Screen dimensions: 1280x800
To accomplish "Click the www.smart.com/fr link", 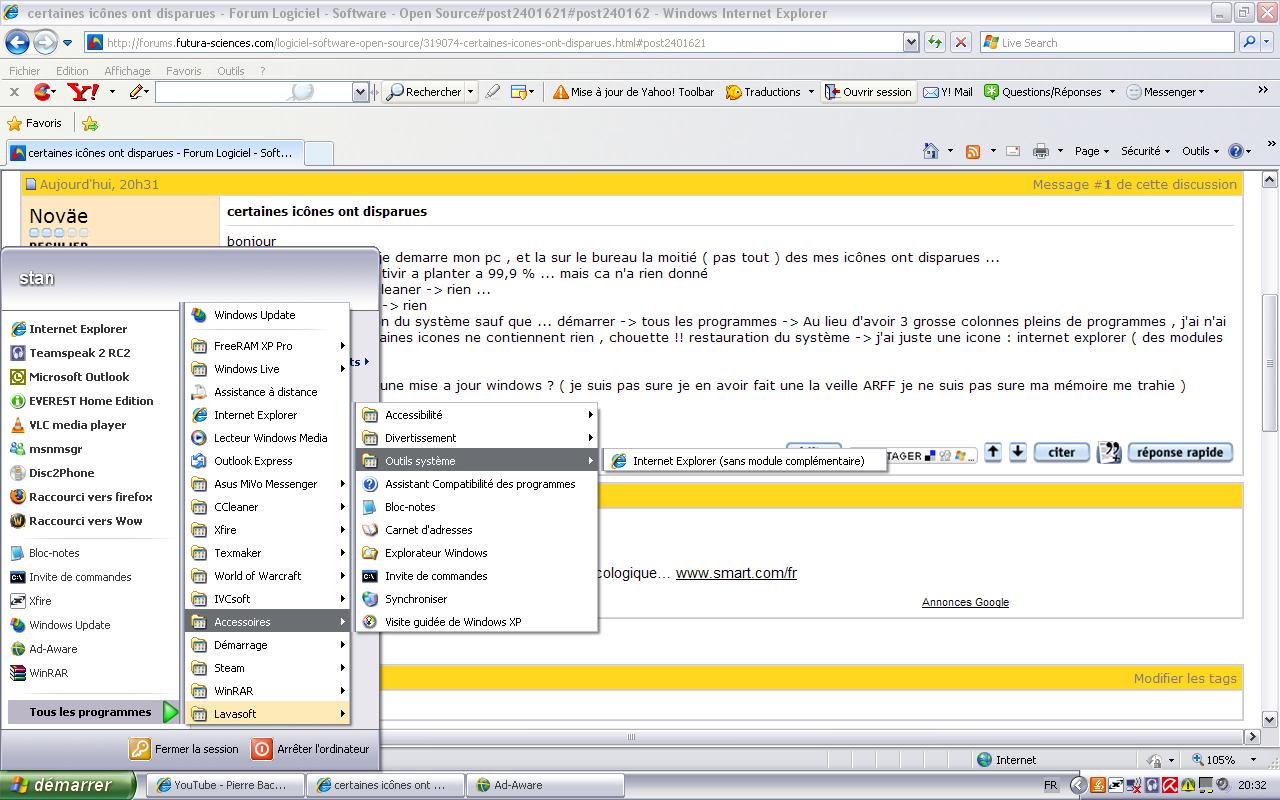I will pyautogui.click(x=736, y=573).
